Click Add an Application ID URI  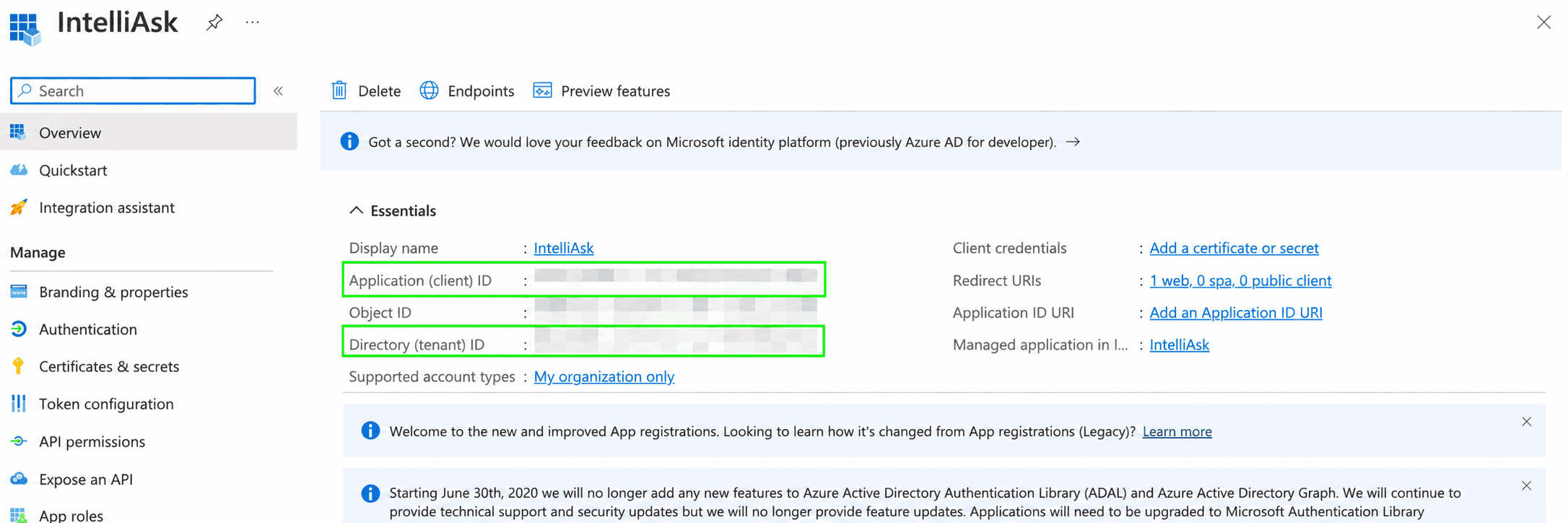click(1236, 312)
